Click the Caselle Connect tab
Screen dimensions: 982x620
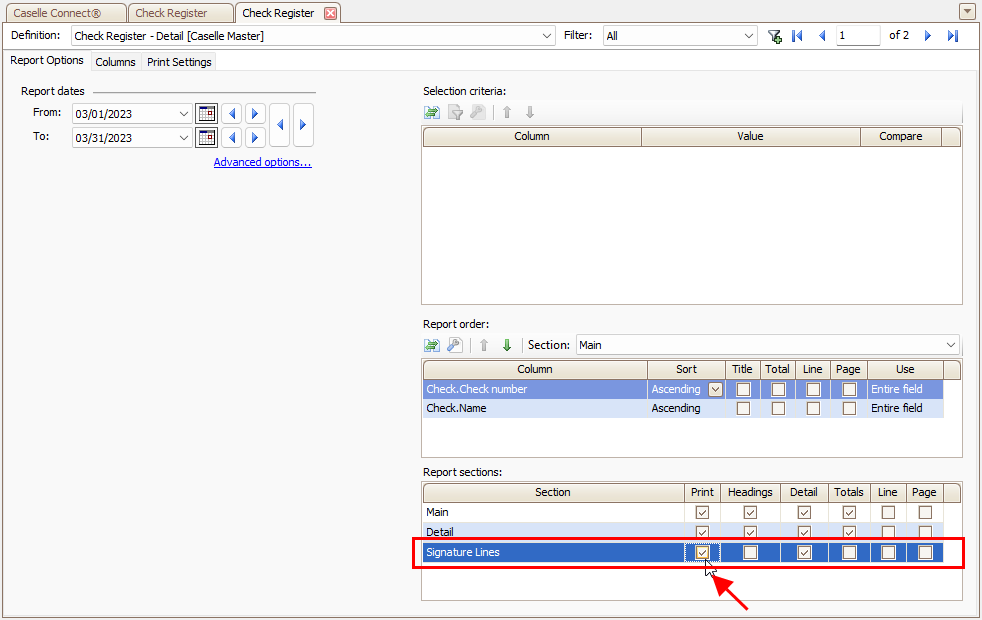click(63, 13)
